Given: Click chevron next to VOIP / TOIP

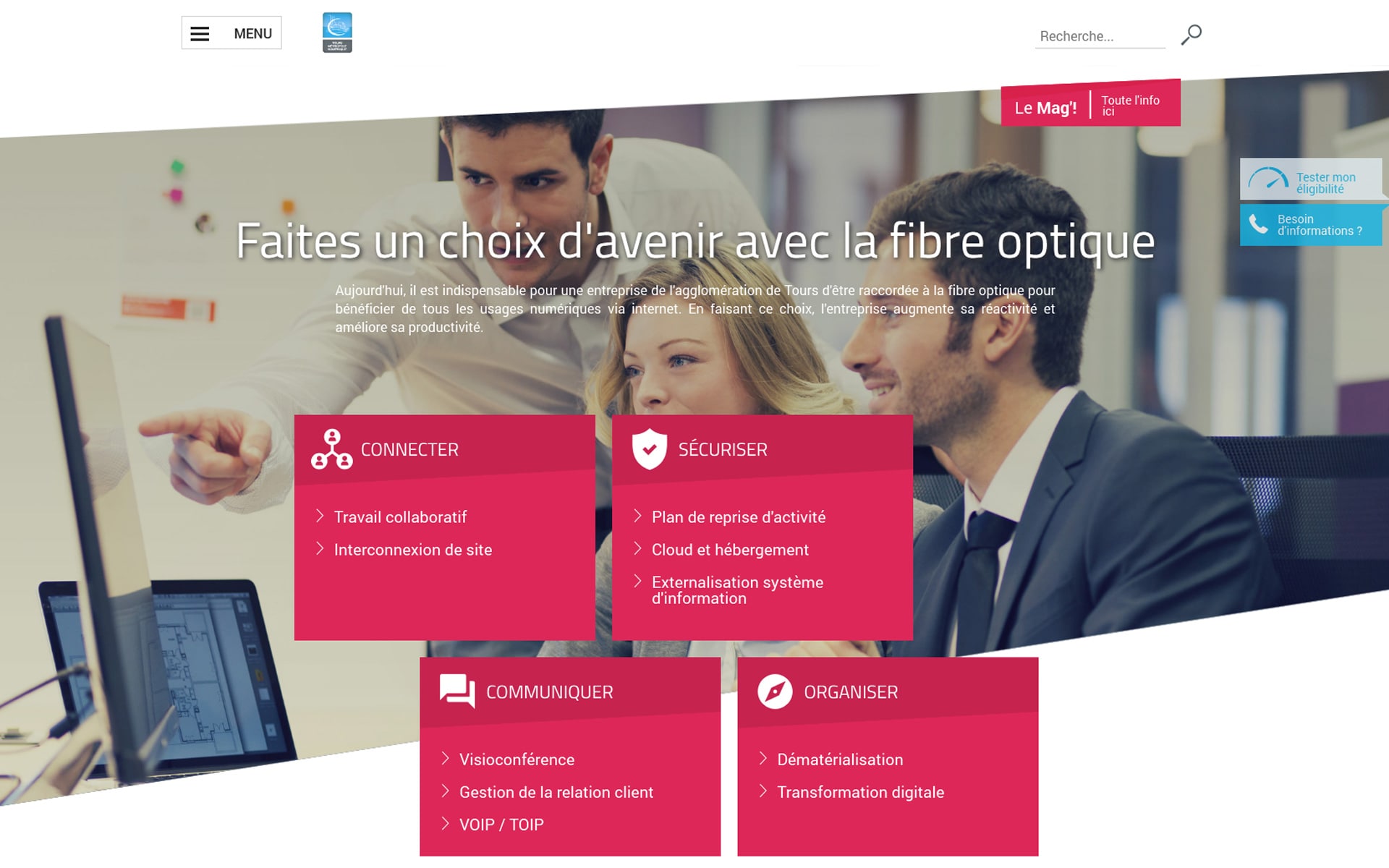Looking at the screenshot, I should tap(445, 823).
